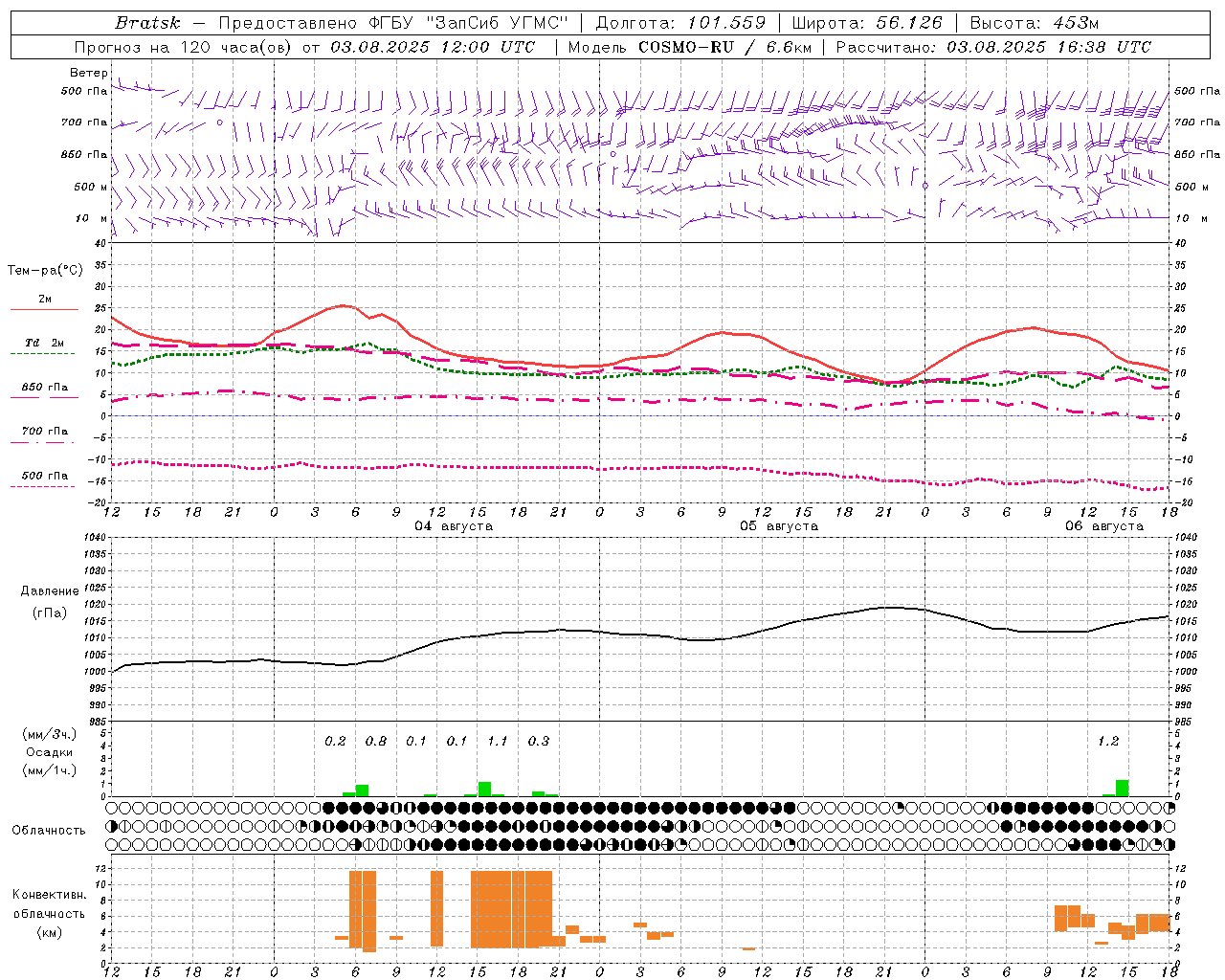Click the "Долгота: 101.559" longitude value
The image size is (1225, 980).
tap(681, 23)
